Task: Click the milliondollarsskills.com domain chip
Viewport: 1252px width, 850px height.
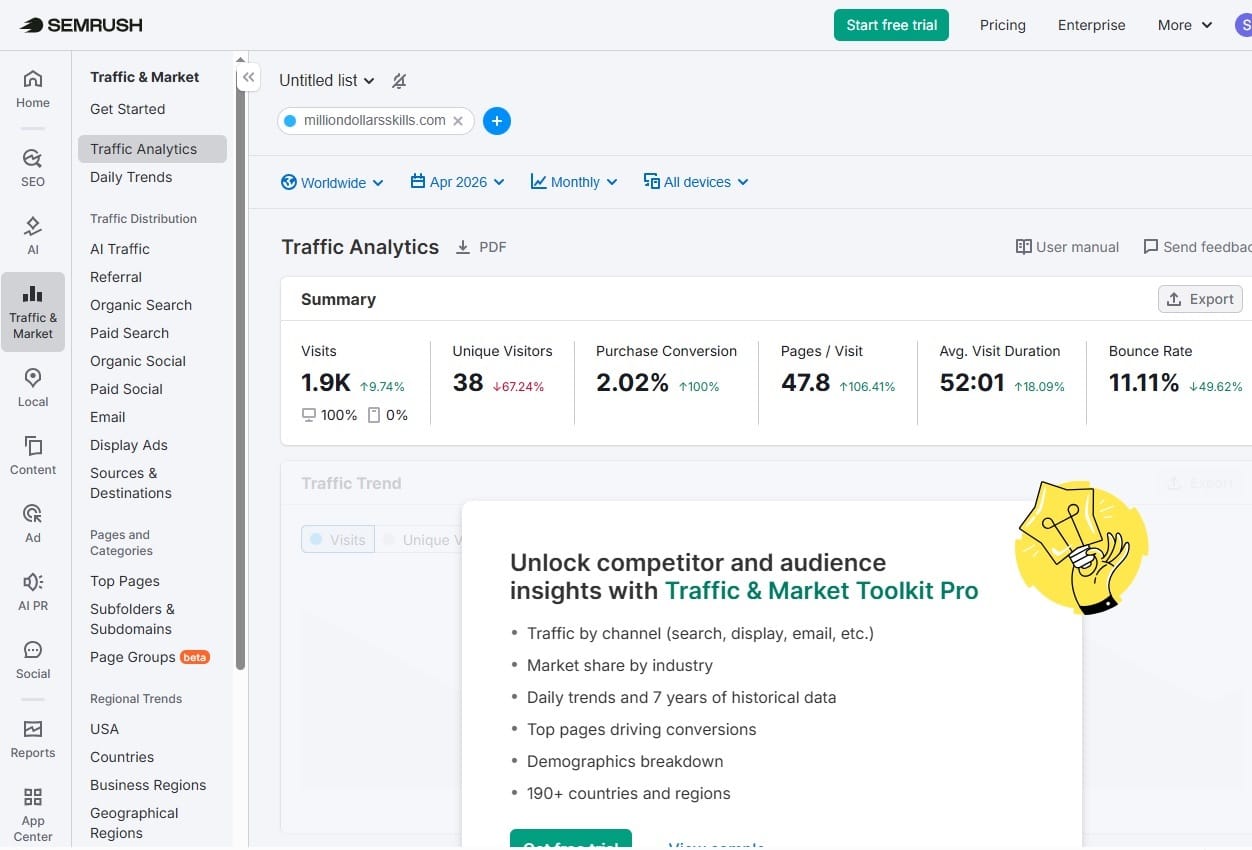Action: tap(376, 121)
